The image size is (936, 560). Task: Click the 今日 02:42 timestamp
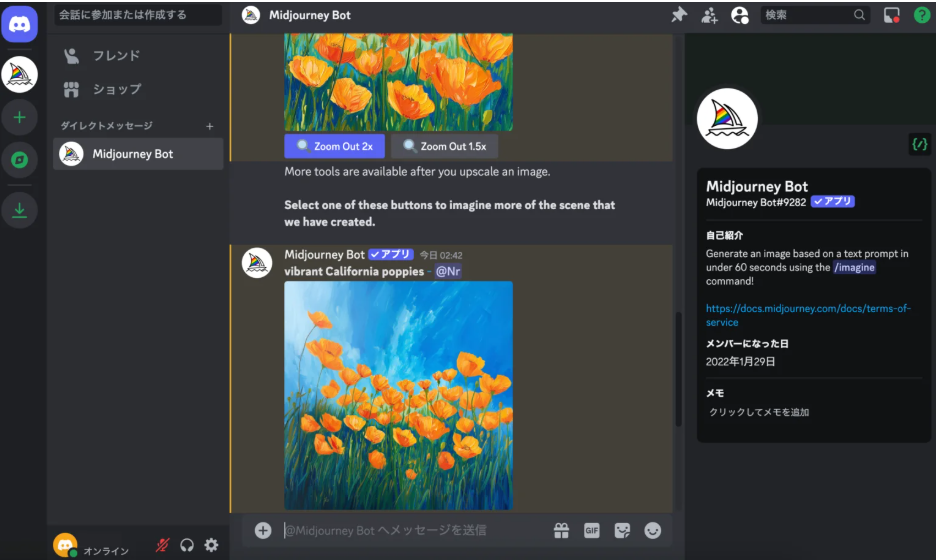[x=441, y=256]
